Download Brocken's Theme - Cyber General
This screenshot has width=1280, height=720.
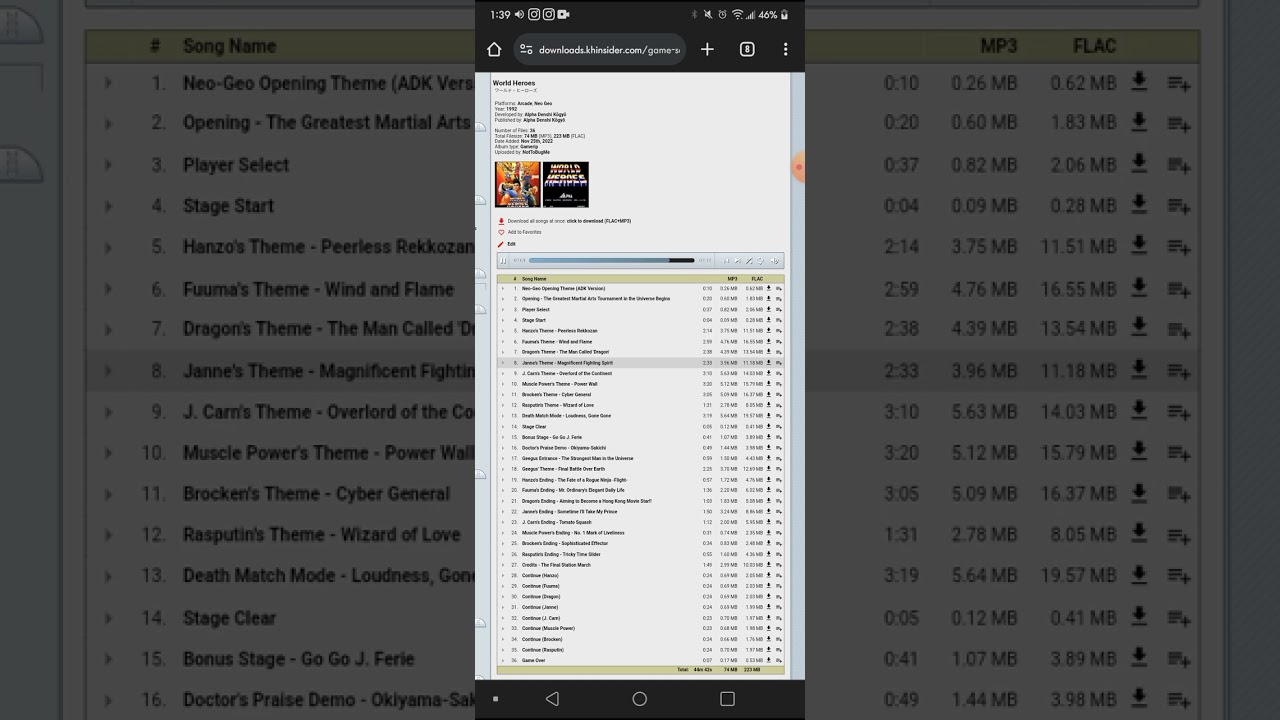(x=769, y=395)
